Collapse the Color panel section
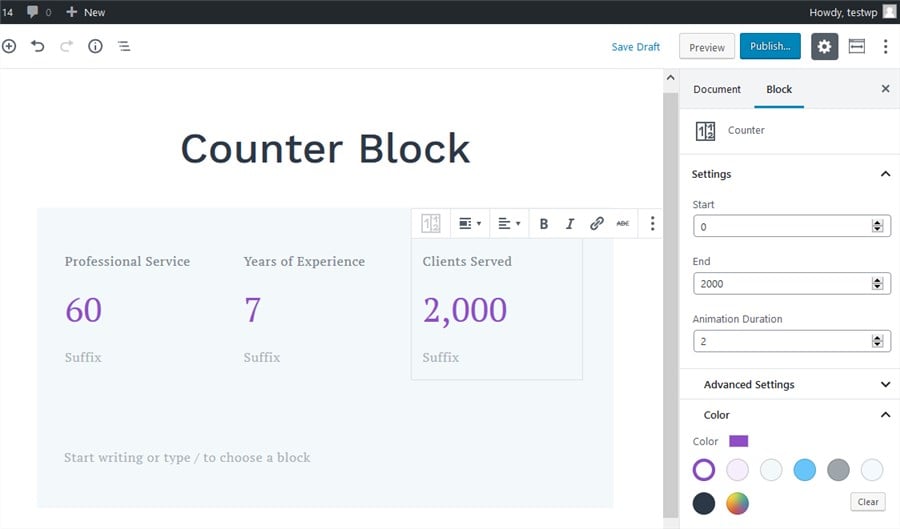Viewport: 900px width, 529px height. [x=885, y=415]
